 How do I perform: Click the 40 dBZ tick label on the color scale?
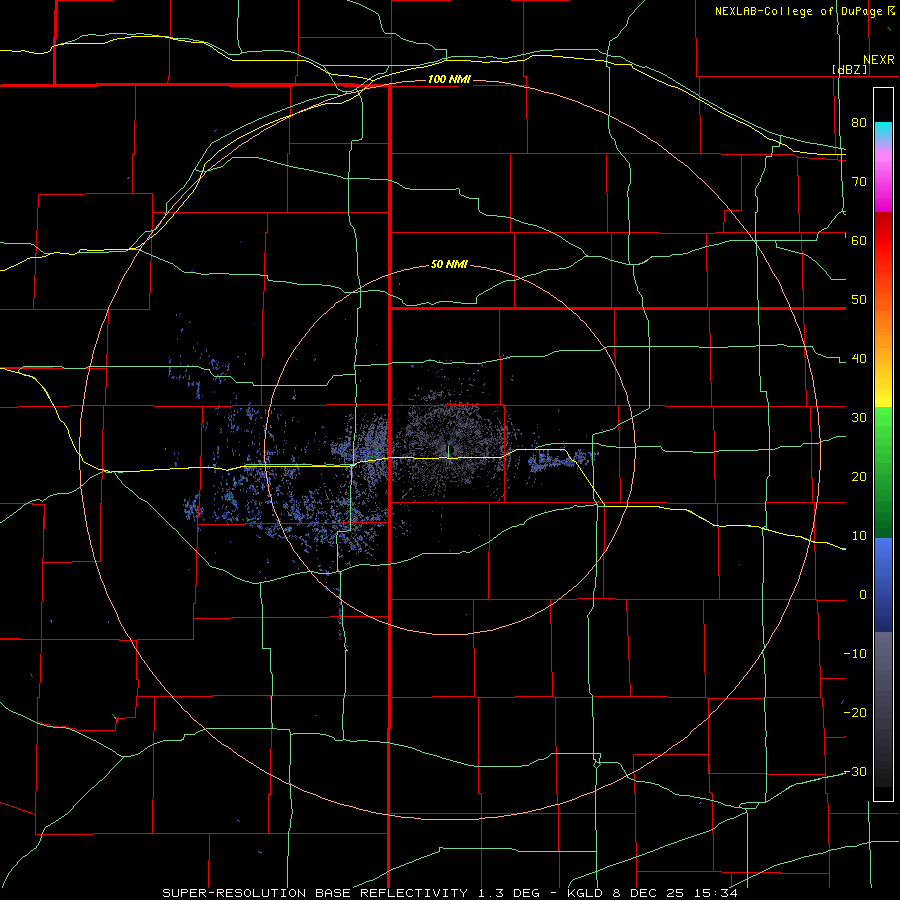pos(859,359)
